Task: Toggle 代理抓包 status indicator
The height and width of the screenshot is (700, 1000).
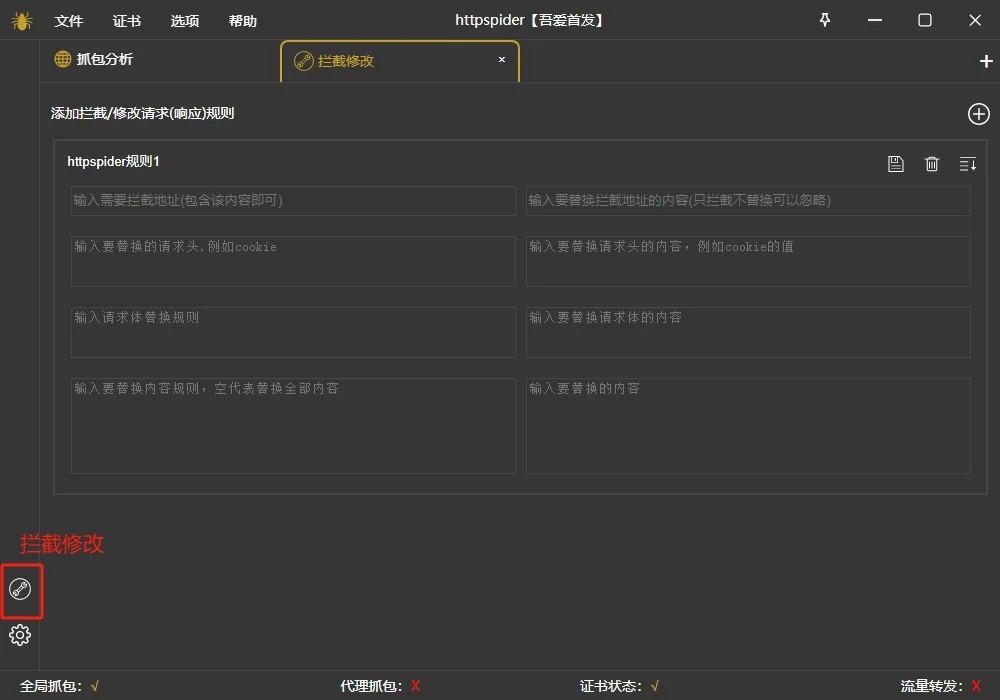Action: point(380,686)
